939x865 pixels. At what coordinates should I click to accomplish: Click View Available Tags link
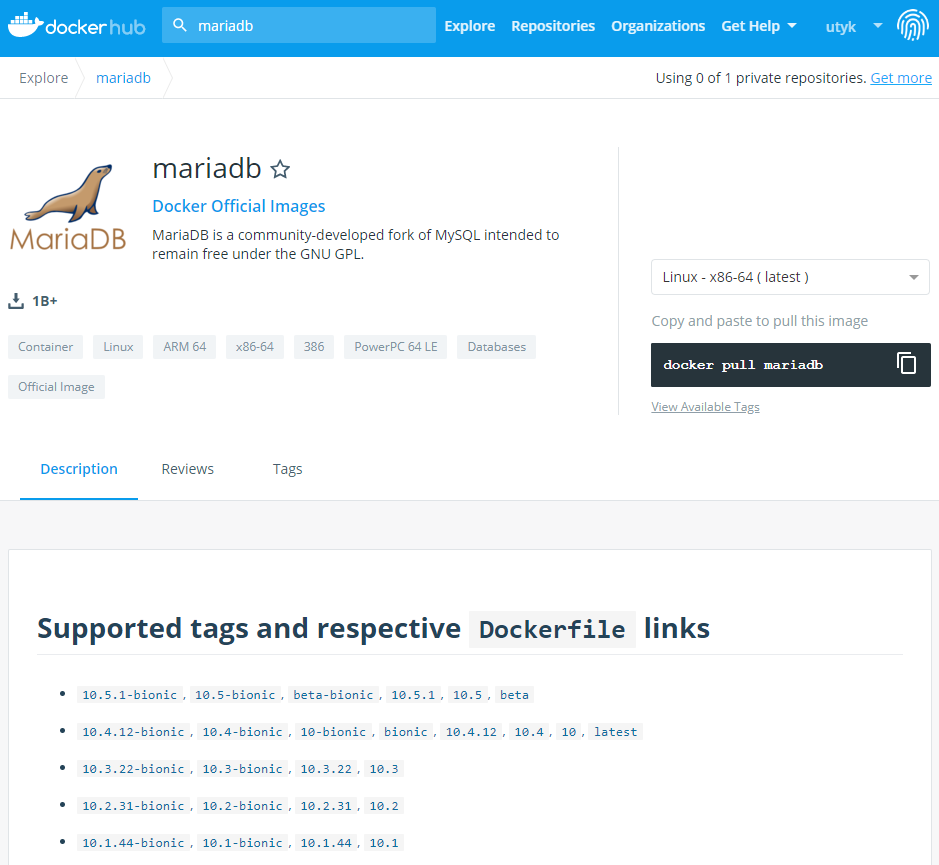(705, 407)
